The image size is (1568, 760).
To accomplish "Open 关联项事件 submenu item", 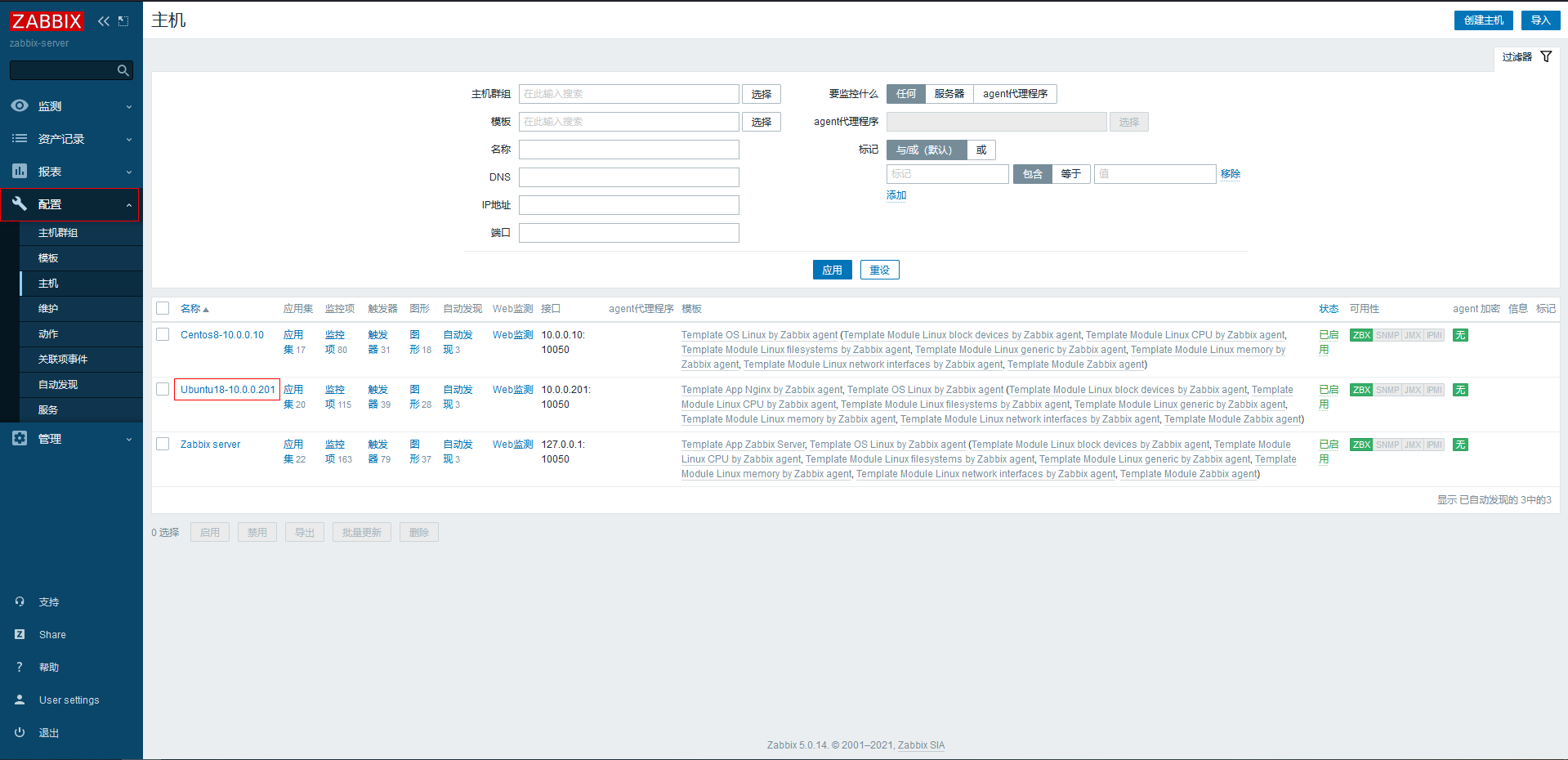I will (x=81, y=360).
